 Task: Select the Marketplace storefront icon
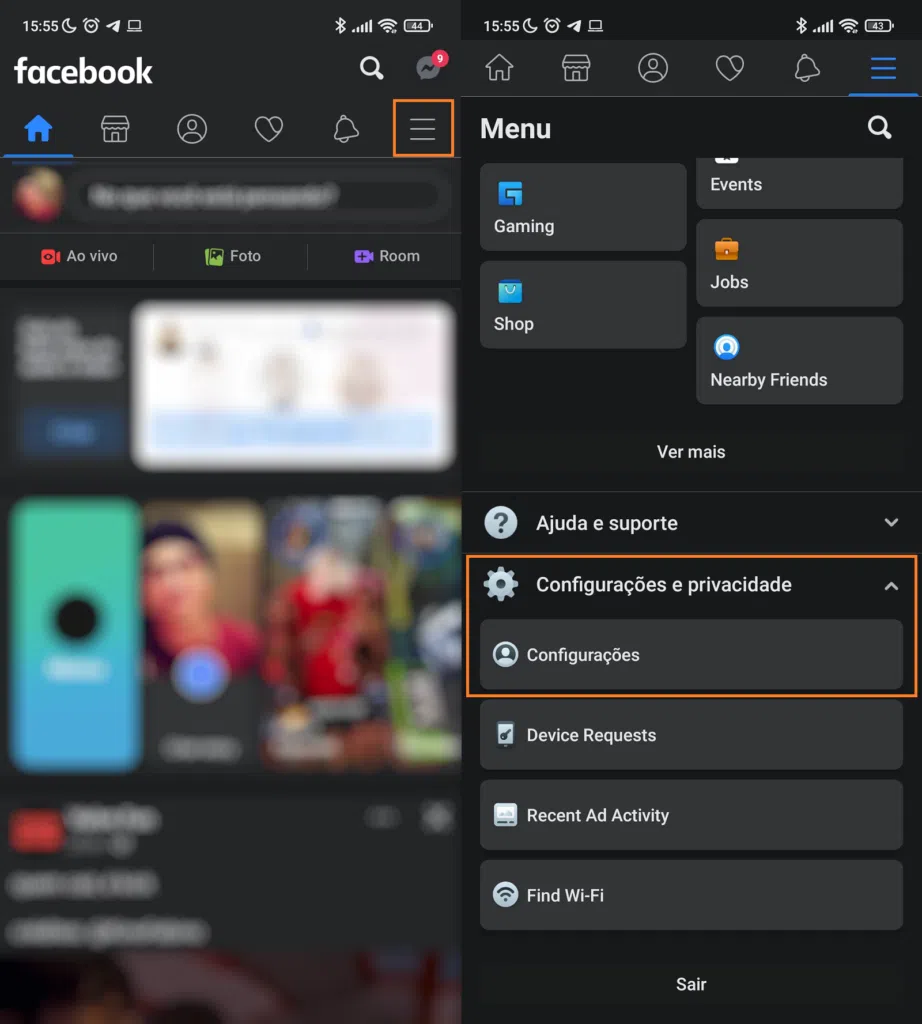[x=115, y=129]
